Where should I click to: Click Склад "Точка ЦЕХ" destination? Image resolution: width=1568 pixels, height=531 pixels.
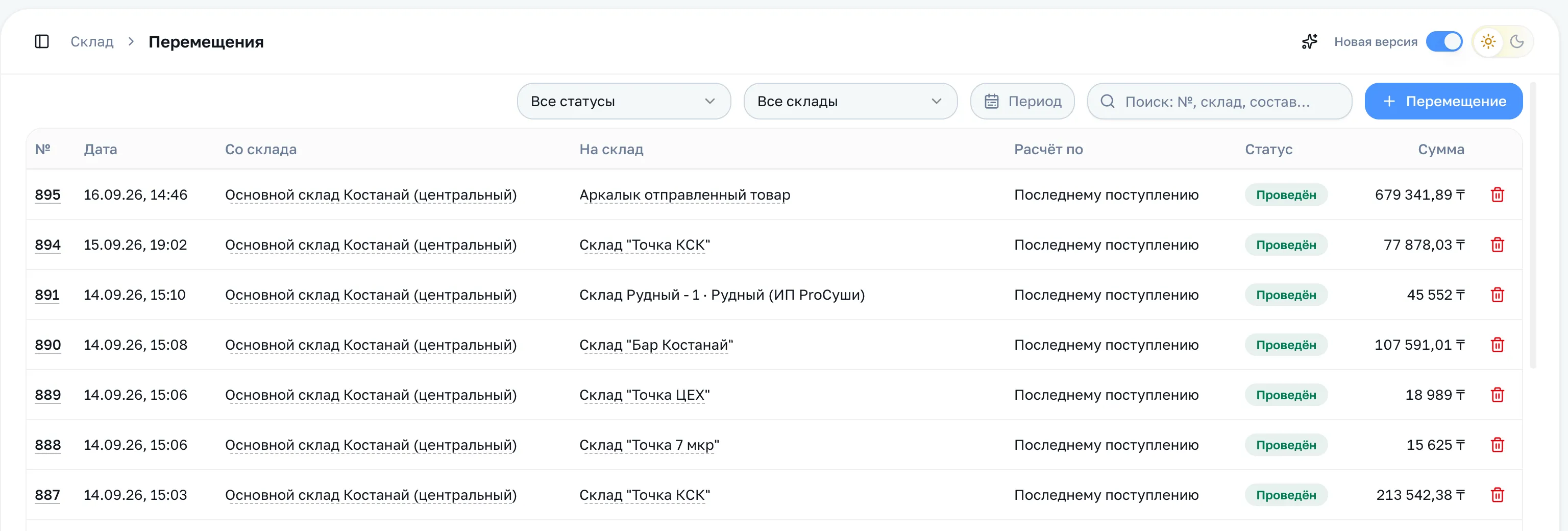645,395
